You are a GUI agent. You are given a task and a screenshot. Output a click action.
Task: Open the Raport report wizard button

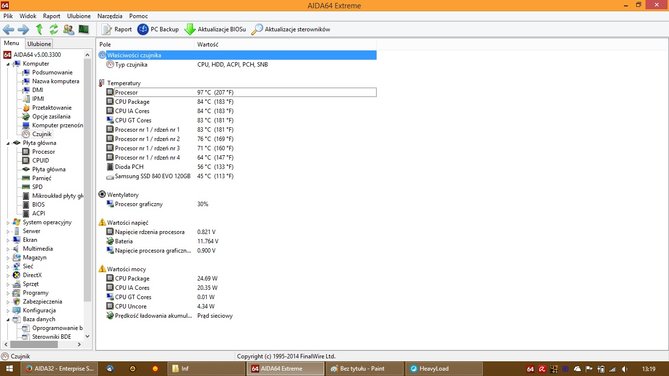coord(116,29)
